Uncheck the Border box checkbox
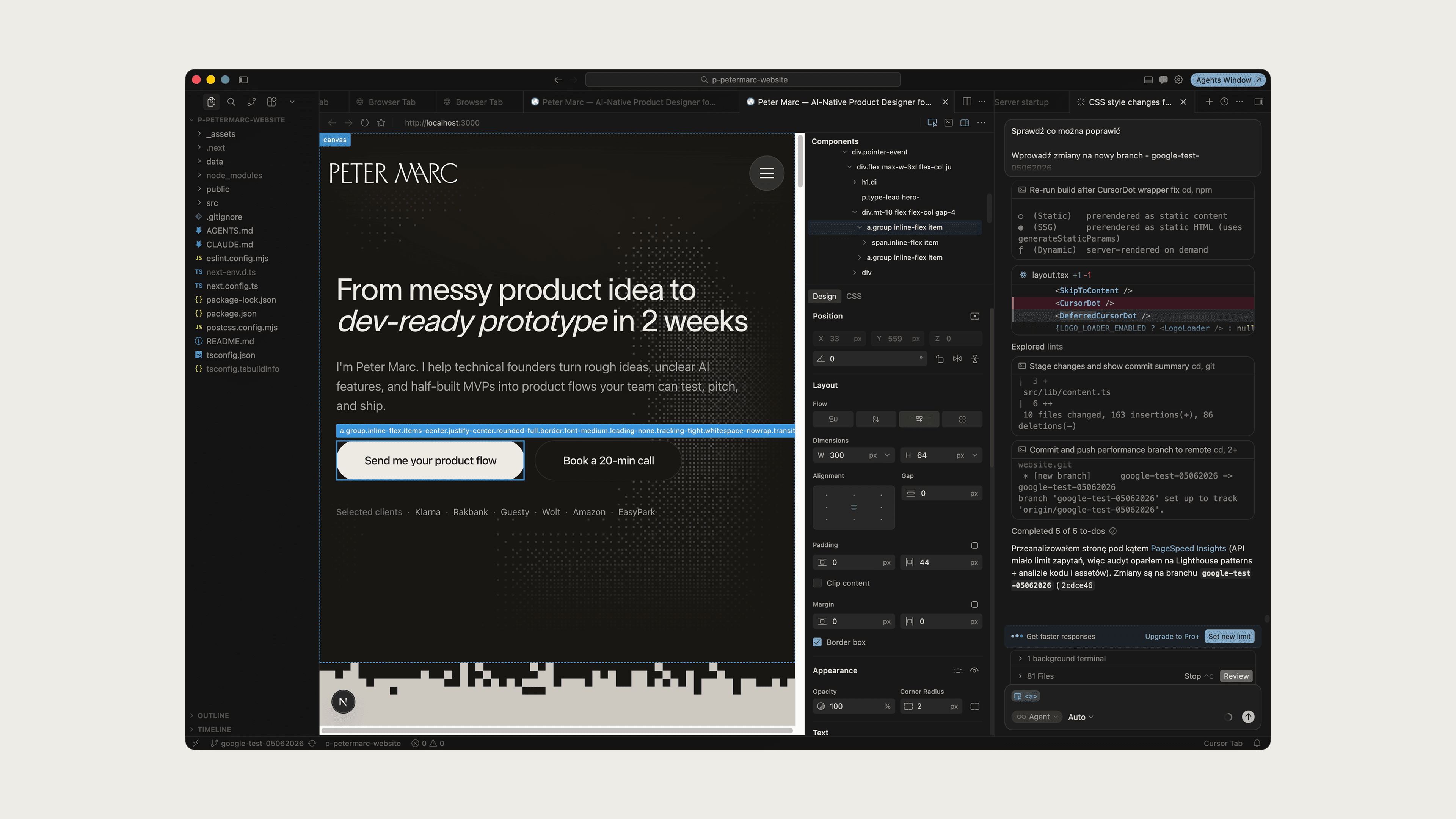1456x819 pixels. click(817, 642)
